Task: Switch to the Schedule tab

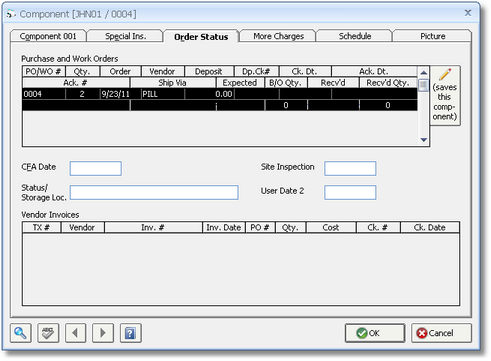Action: pos(355,36)
